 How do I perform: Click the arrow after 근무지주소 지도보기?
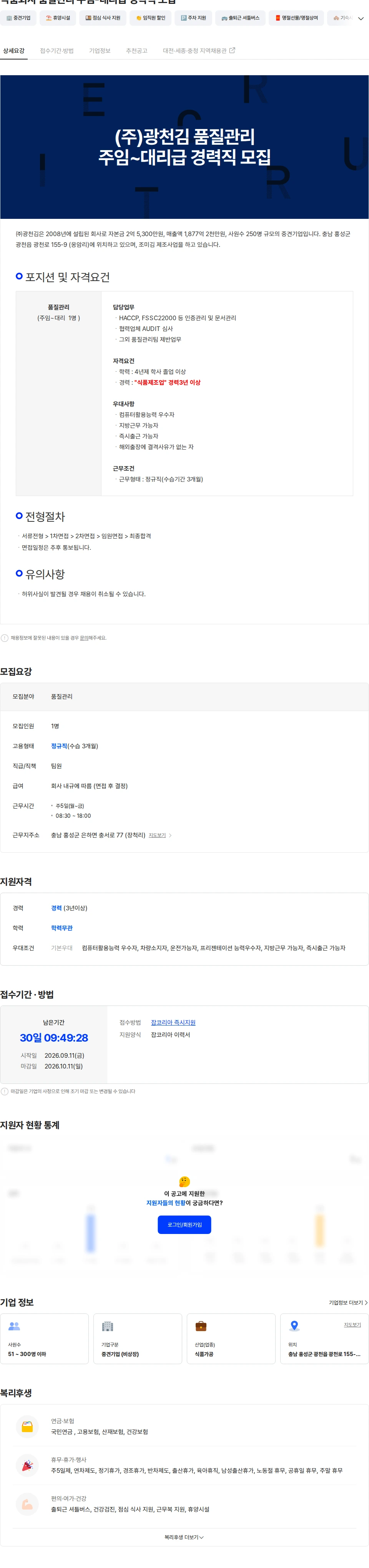click(x=170, y=835)
